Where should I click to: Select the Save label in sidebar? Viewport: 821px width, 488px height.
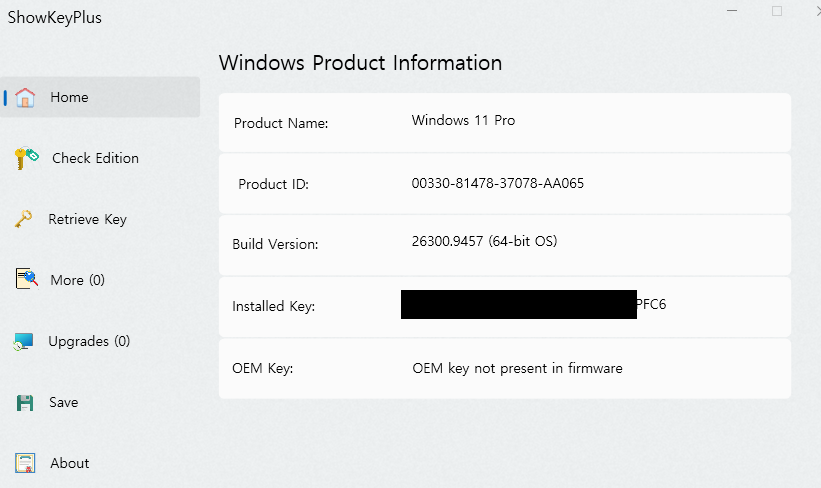63,403
